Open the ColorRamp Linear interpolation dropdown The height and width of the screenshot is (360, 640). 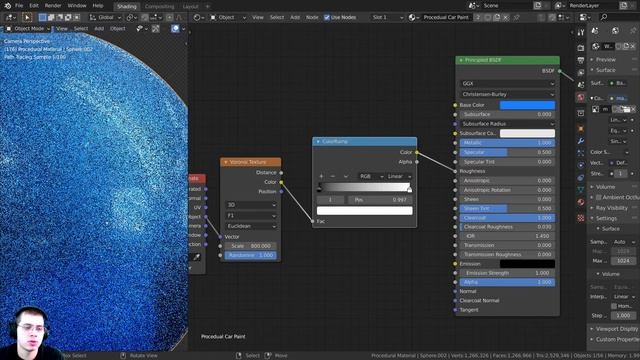click(399, 176)
